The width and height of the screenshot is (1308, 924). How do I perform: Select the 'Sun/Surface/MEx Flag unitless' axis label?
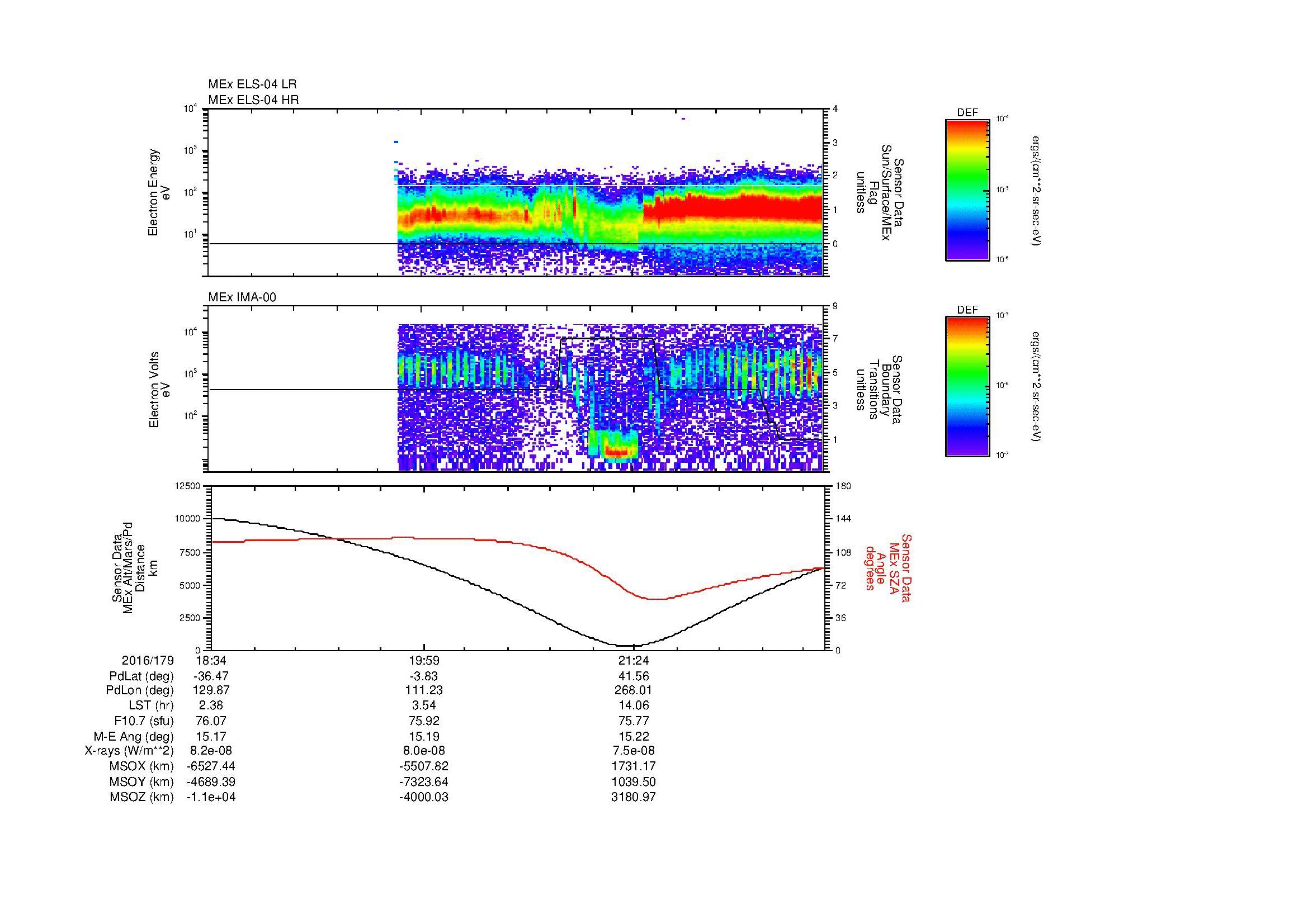[x=880, y=193]
